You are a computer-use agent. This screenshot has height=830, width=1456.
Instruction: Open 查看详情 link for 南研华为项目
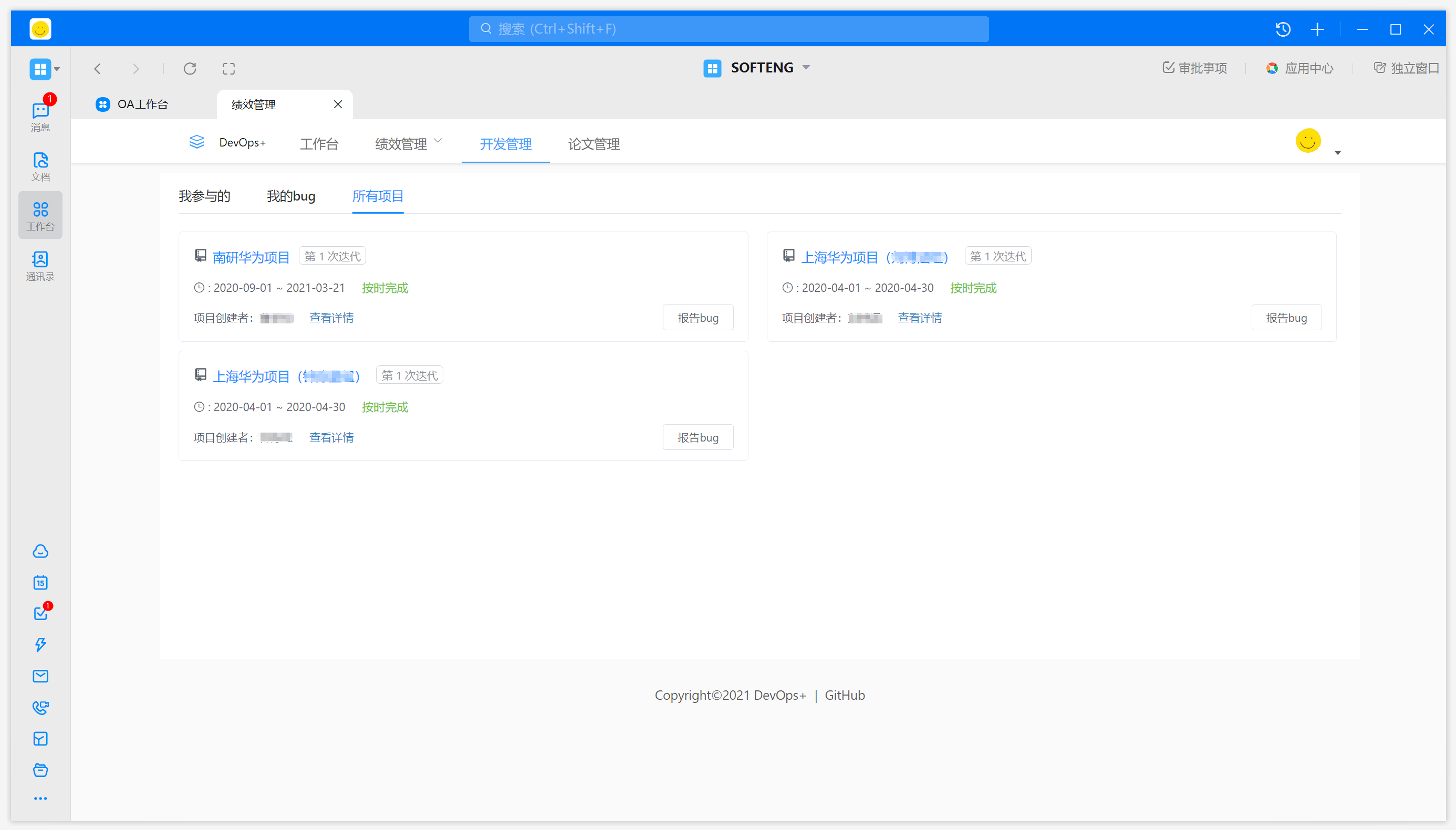331,318
